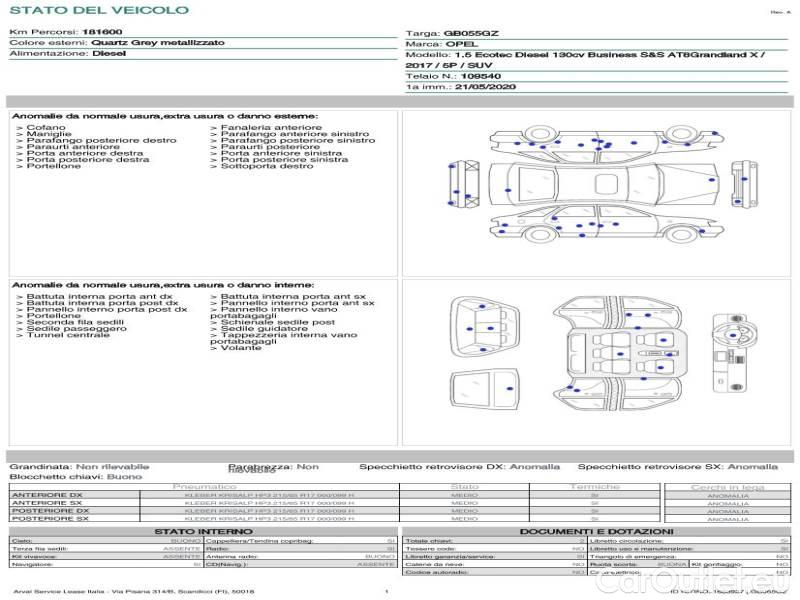Image resolution: width=800 pixels, height=600 pixels.
Task: Click Specchietto retrovisore DX: Anomalia
Action: coord(459,466)
